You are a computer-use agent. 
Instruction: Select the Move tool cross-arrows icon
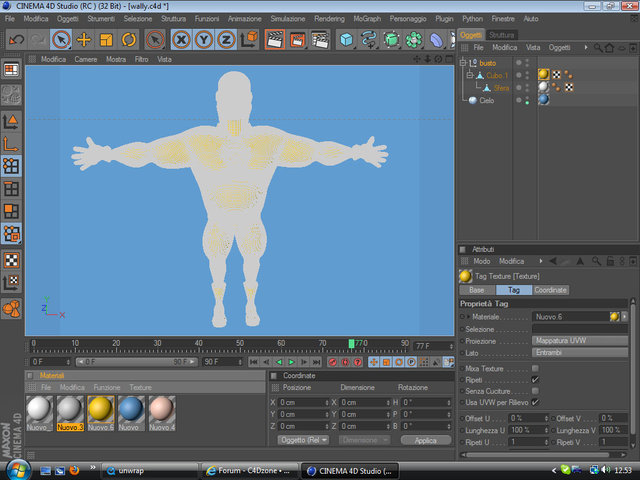click(84, 40)
